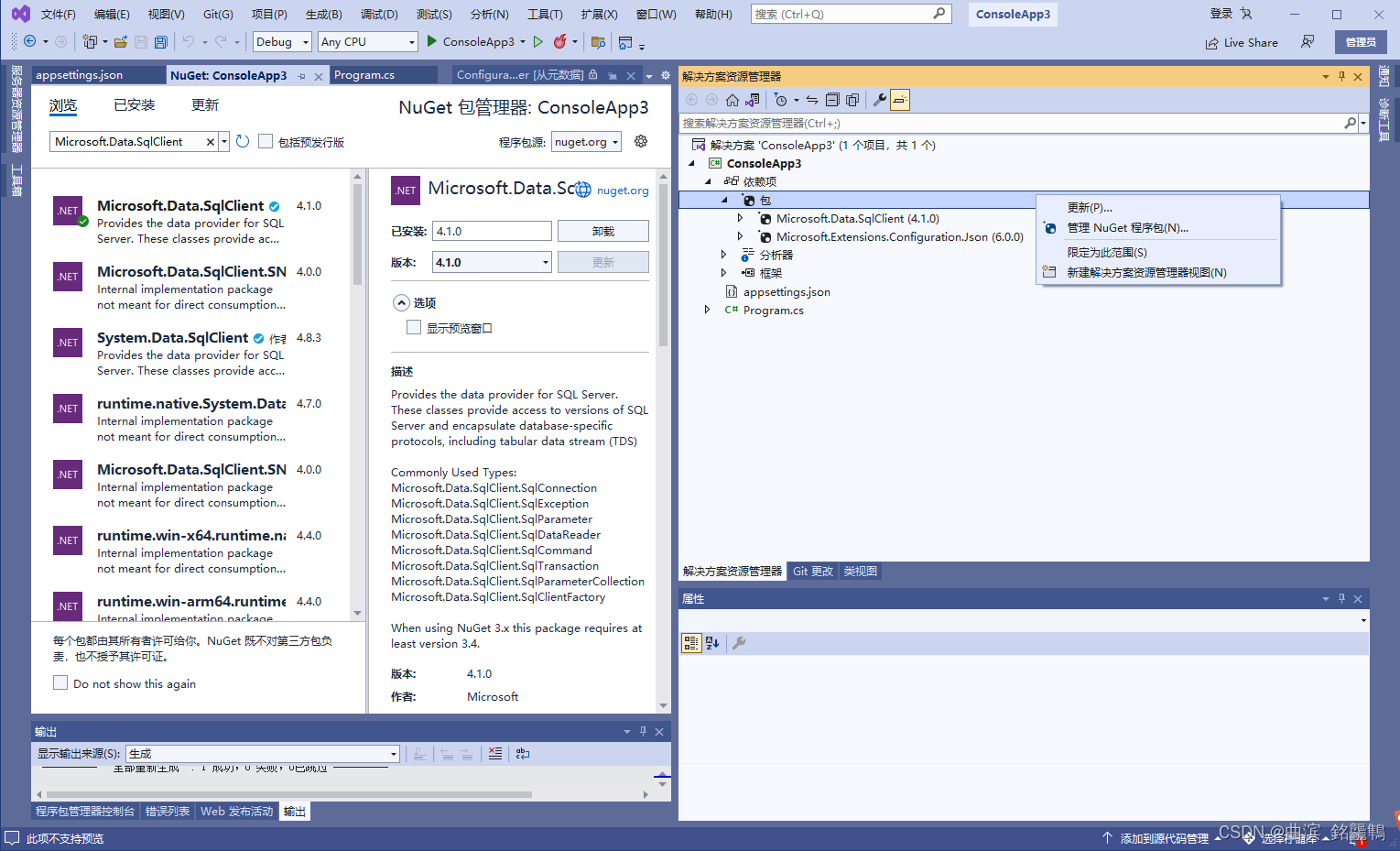
Task: Switch to the Program.cs tab
Action: (x=364, y=75)
